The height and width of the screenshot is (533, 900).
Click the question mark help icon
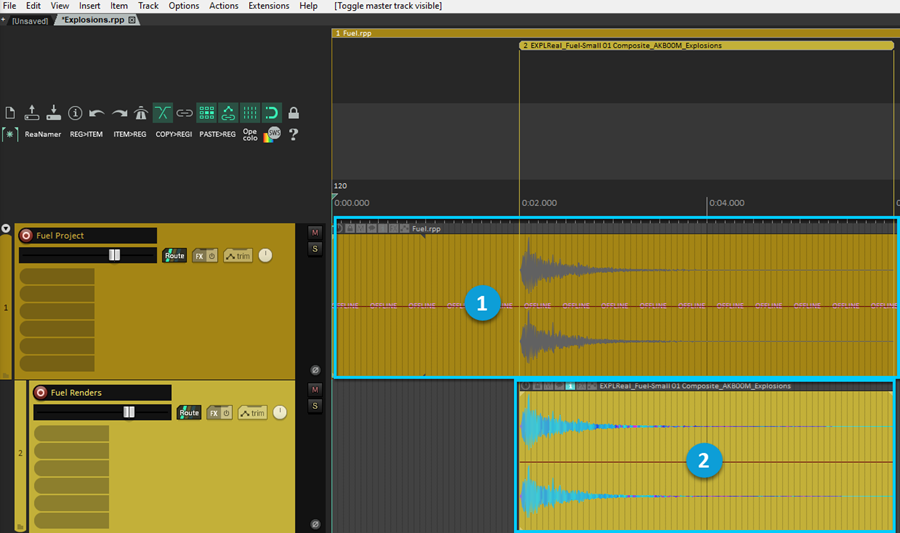click(x=294, y=134)
